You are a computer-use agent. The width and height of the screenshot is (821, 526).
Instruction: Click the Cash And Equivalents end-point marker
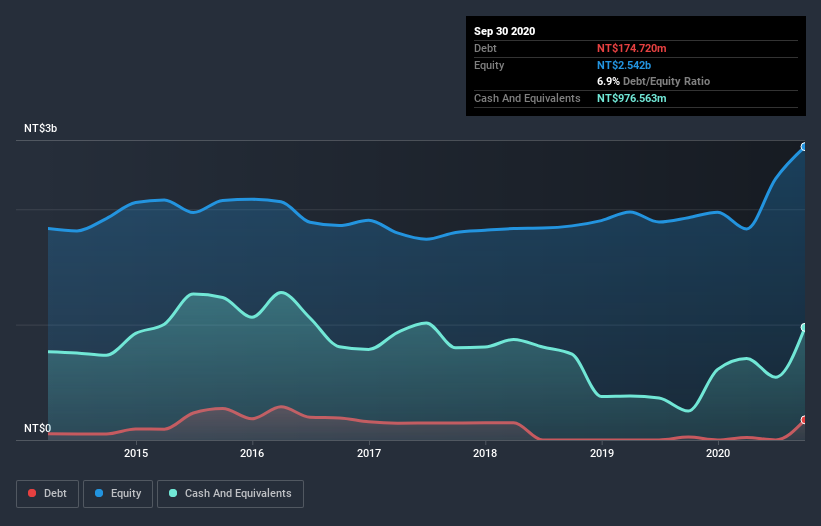pyautogui.click(x=804, y=328)
